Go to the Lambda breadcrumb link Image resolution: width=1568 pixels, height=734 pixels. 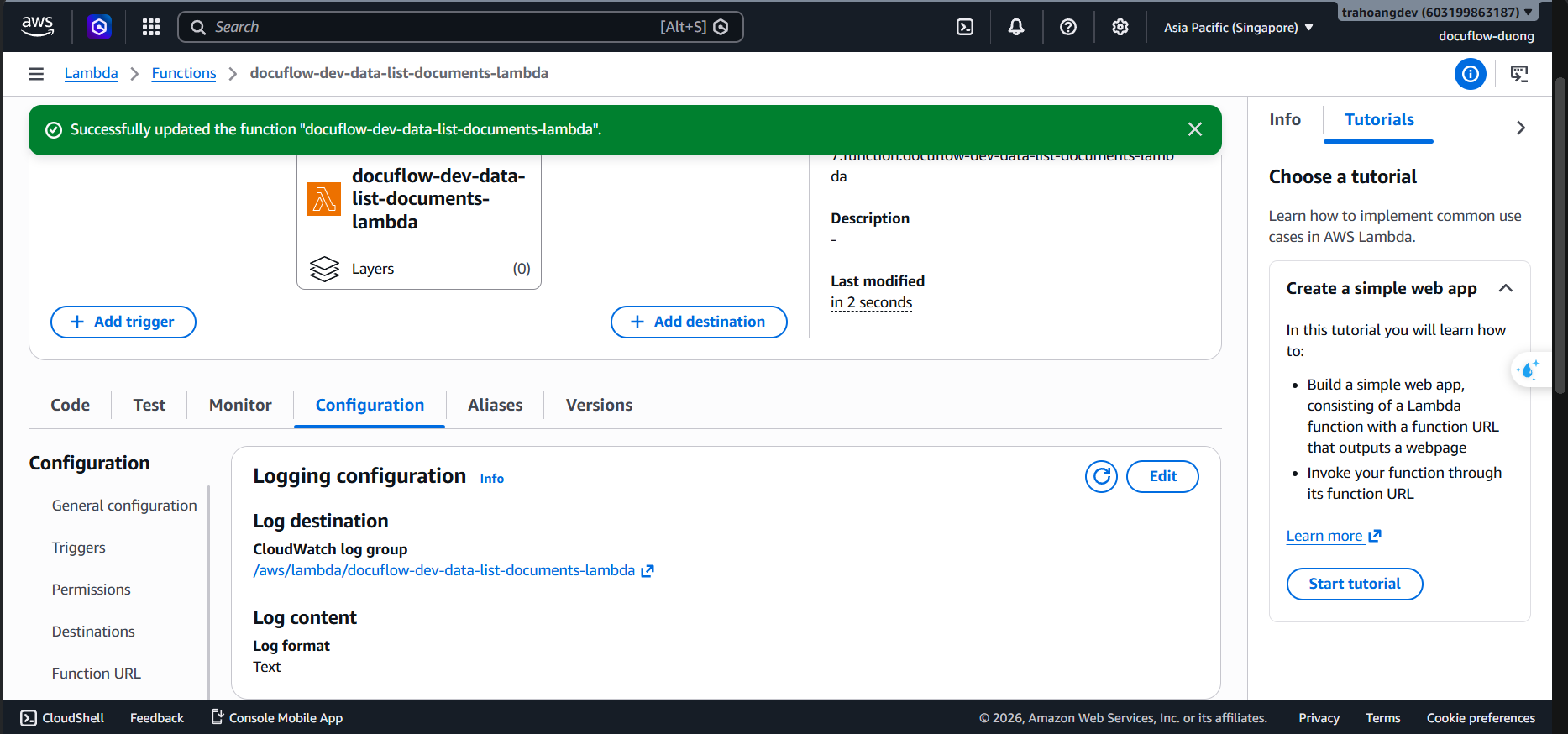click(x=91, y=73)
